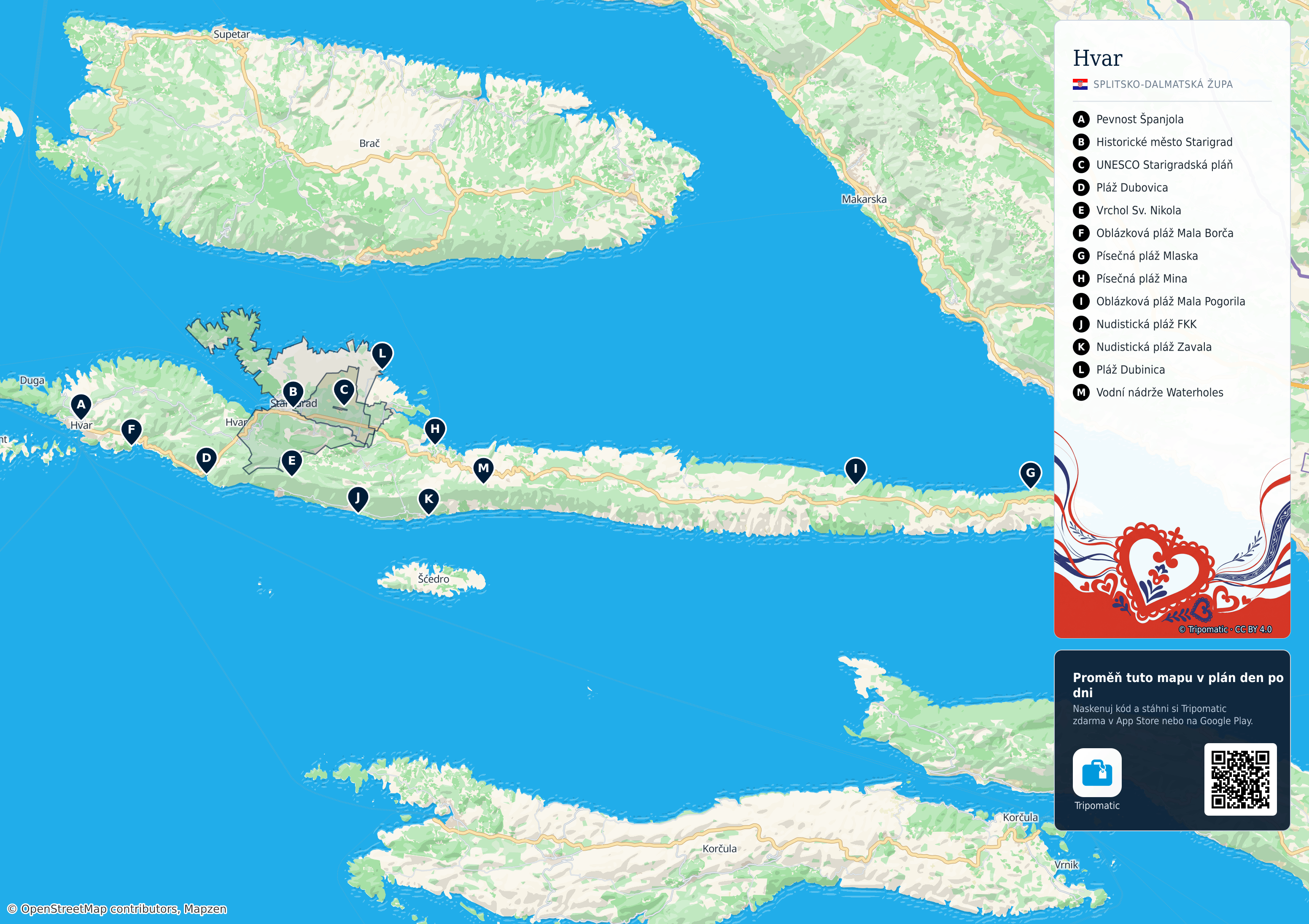Click the Šćedro island label
Image resolution: width=1309 pixels, height=924 pixels.
click(433, 579)
